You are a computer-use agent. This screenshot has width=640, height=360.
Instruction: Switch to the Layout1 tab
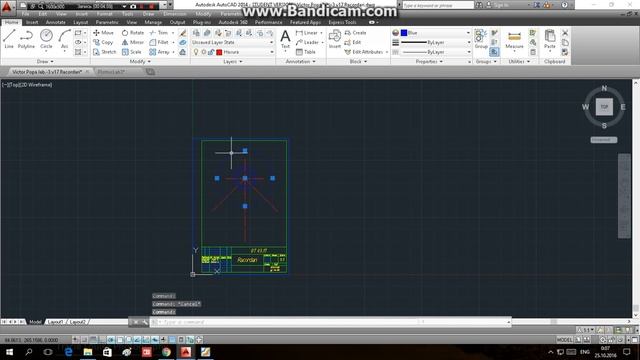click(56, 322)
